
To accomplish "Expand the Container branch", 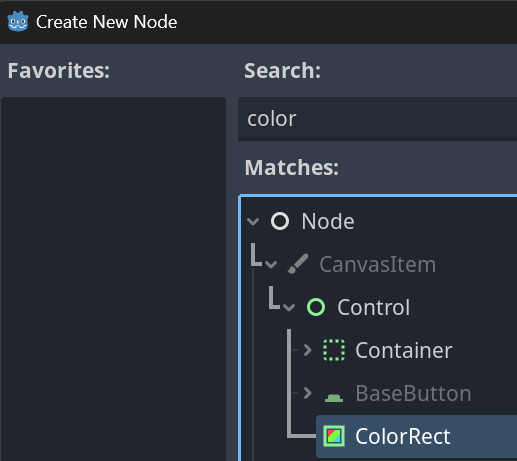I will click(307, 350).
